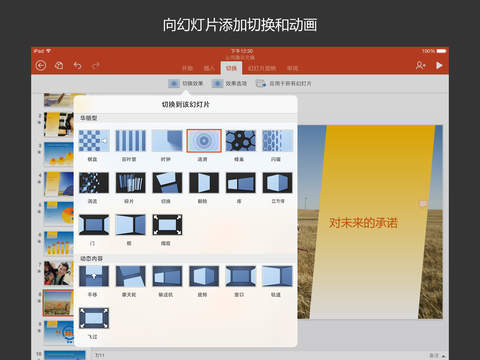
Task: Choose the vortex particles transition
Action: click(x=94, y=183)
